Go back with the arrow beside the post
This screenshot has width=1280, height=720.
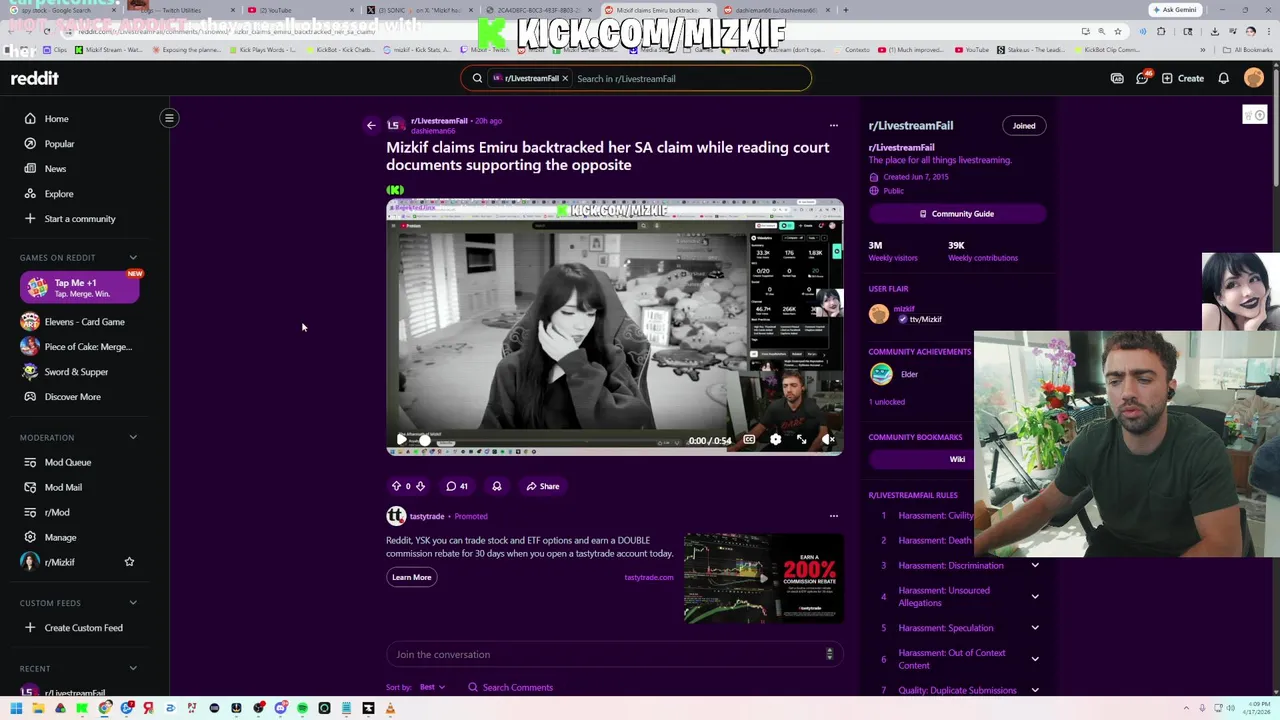(371, 126)
